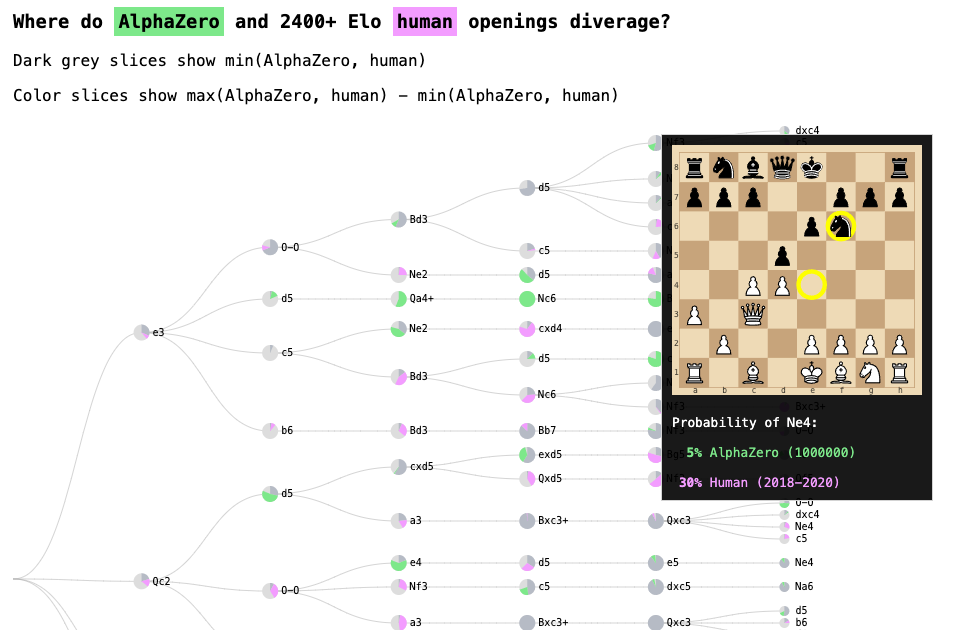Click the Qxc3 node leading to d5 and b6
This screenshot has width=954, height=630.
pyautogui.click(x=656, y=622)
